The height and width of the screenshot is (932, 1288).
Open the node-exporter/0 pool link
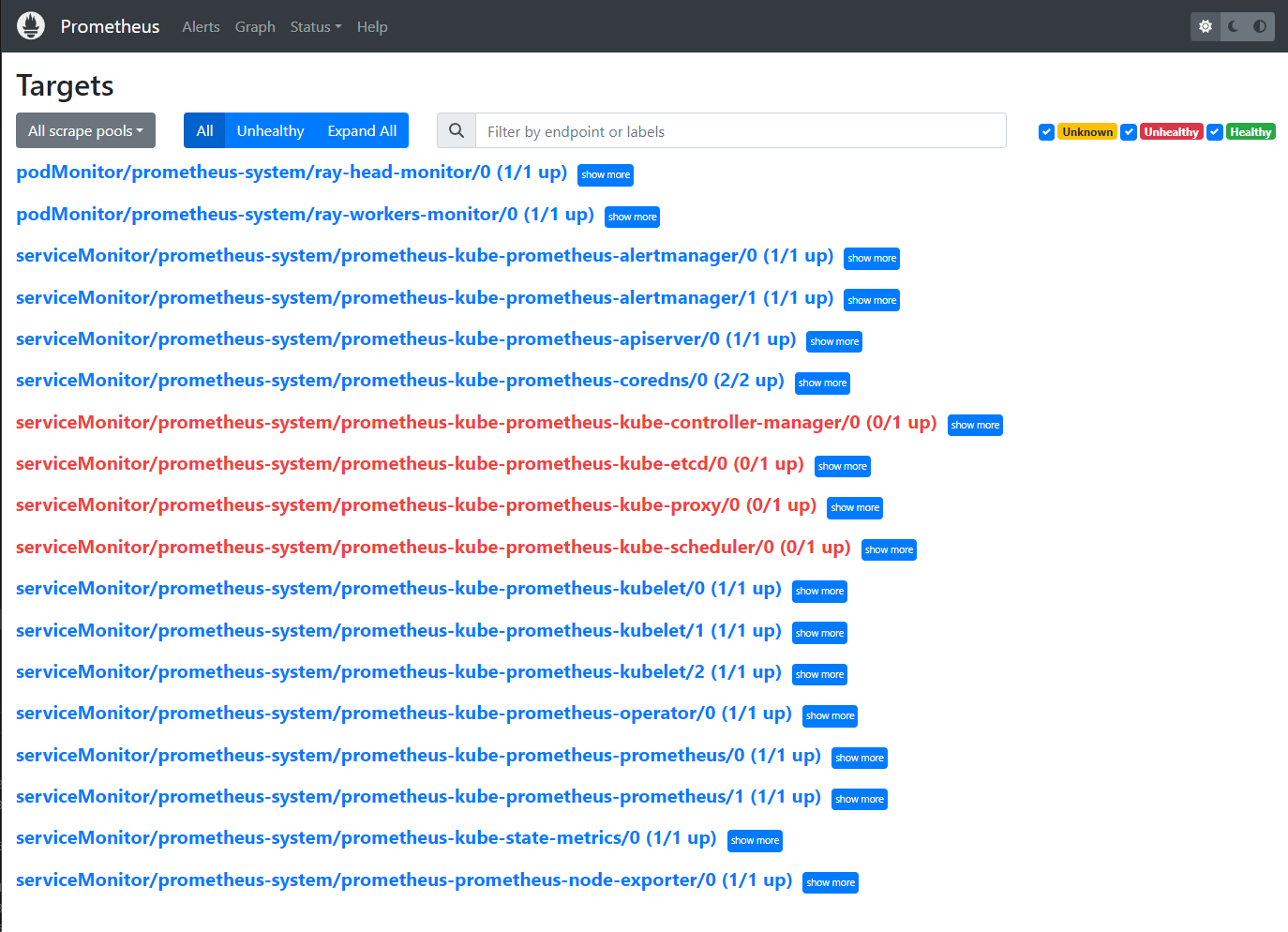tap(404, 880)
